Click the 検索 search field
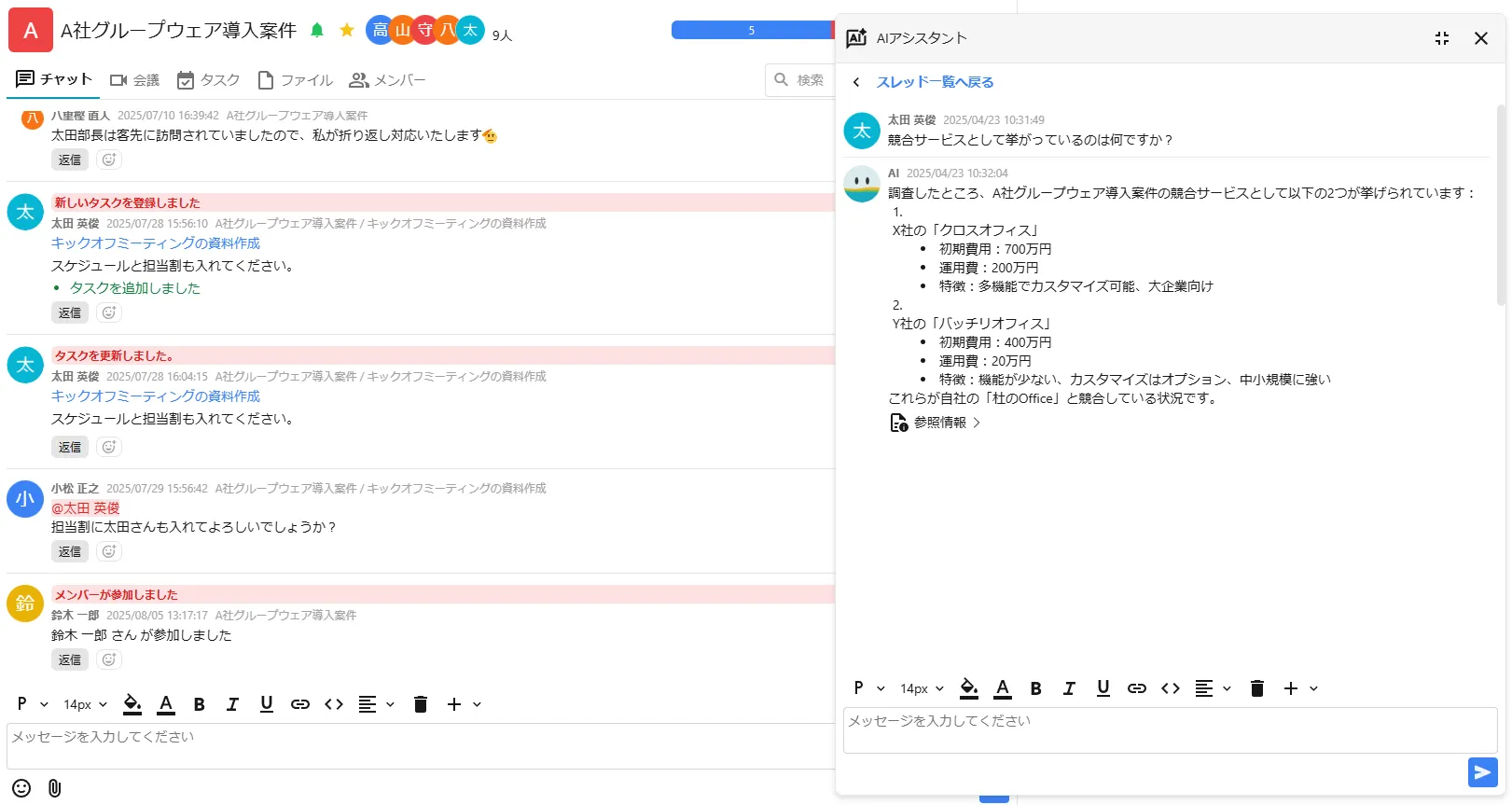The height and width of the screenshot is (805, 1512). pos(800,80)
